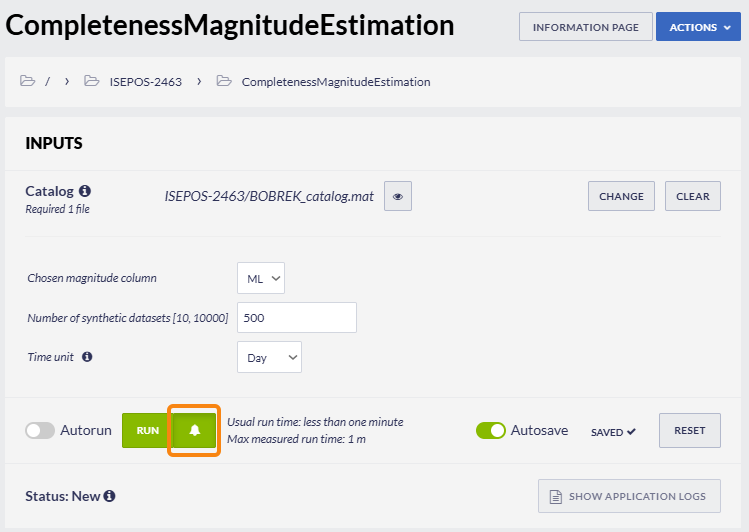This screenshot has height=532, width=749.
Task: Open the Time unit Day dropdown
Action: [x=269, y=357]
